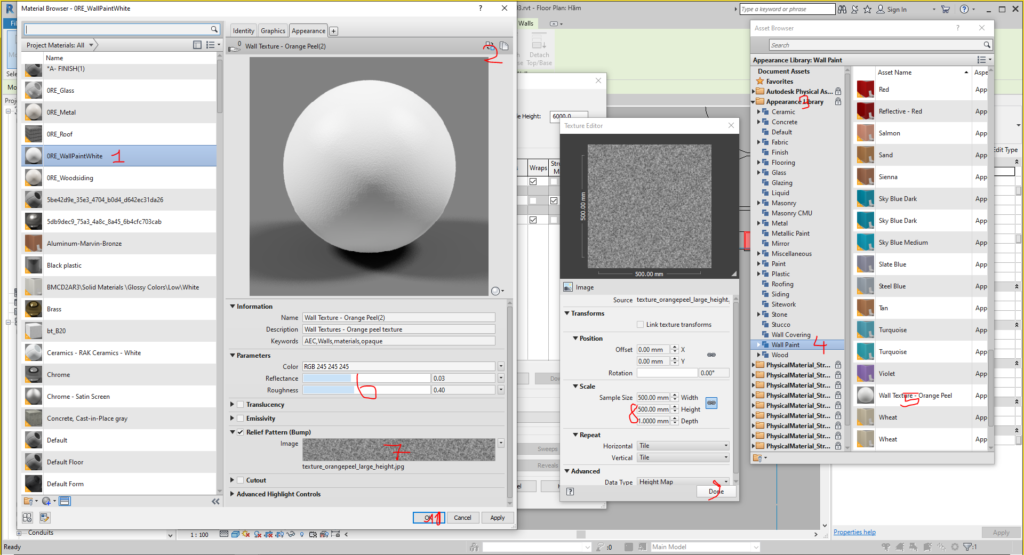
Task: Click the Texture Editor help question mark icon
Action: [x=570, y=491]
